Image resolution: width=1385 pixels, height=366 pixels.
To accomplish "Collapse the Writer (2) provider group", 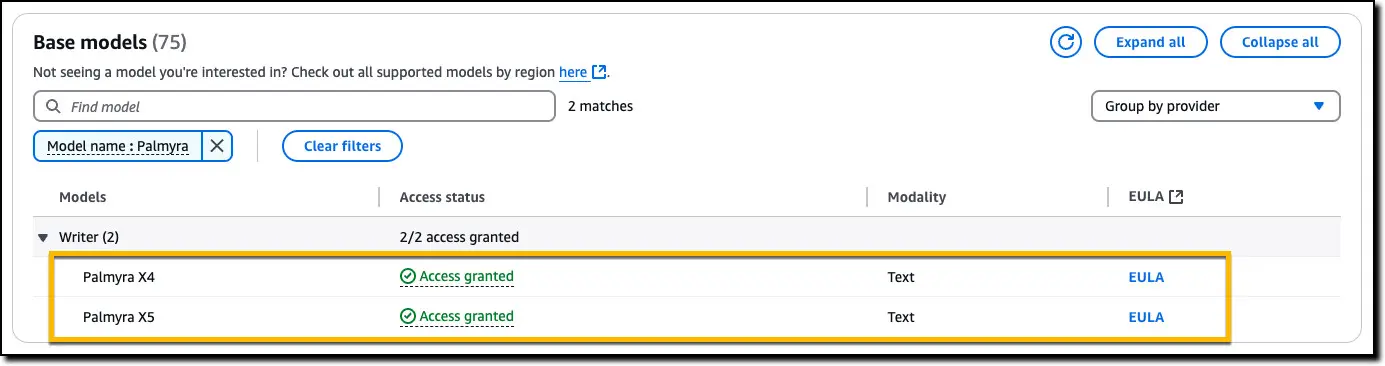I will pos(43,238).
